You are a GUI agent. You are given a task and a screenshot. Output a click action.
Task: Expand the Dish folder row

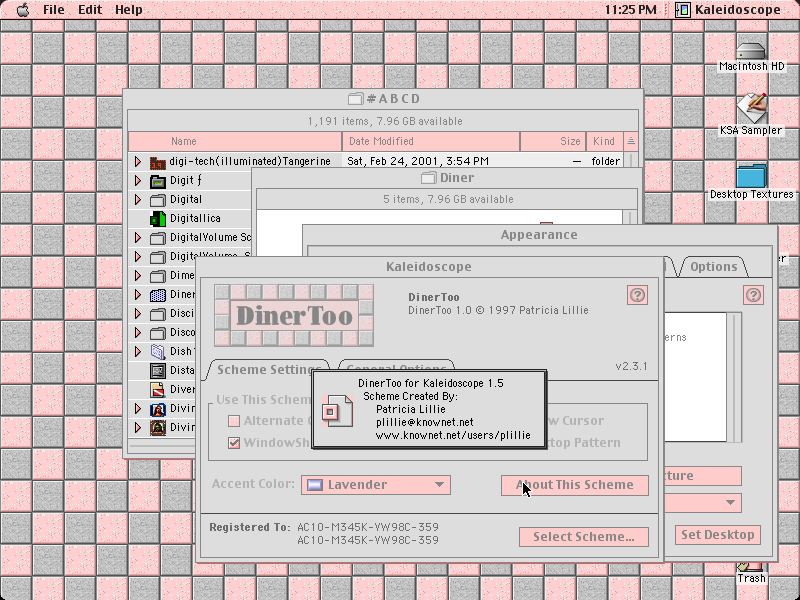pos(138,352)
